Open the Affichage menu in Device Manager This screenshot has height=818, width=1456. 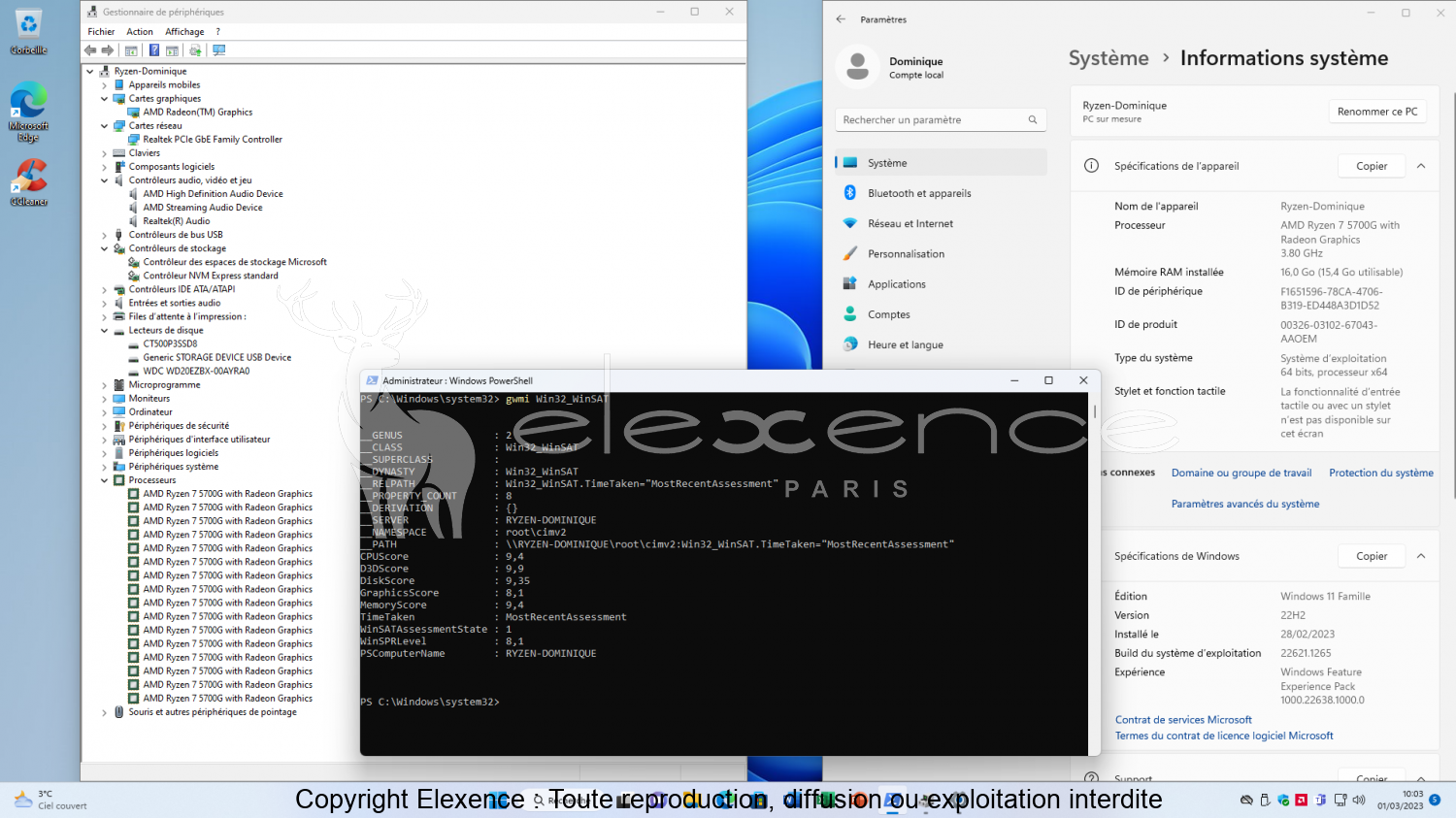coord(184,32)
